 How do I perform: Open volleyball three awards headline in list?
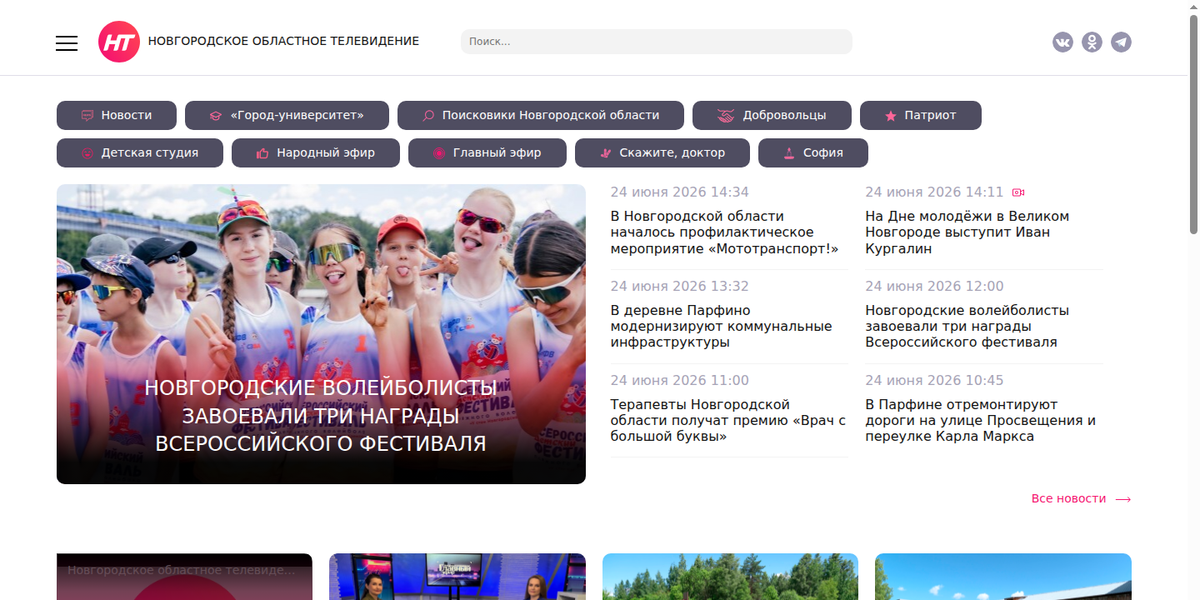click(x=967, y=326)
